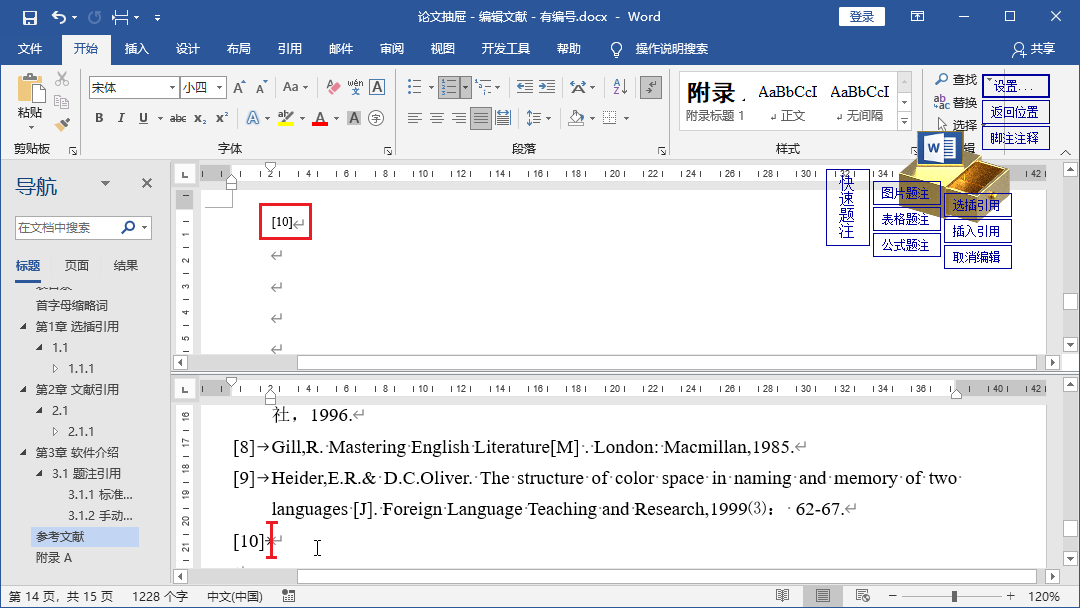The width and height of the screenshot is (1080, 608).
Task: Click the 脚注注释 button
Action: [1015, 138]
